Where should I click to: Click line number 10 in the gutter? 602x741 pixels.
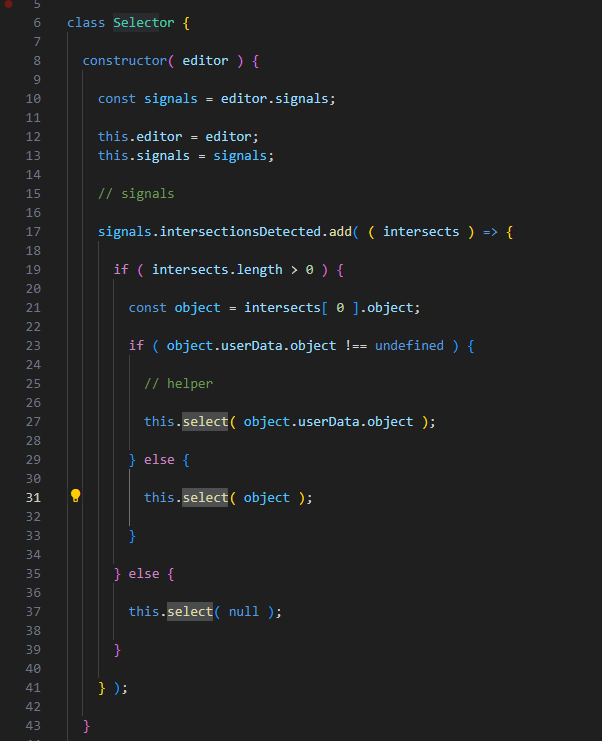(33, 99)
